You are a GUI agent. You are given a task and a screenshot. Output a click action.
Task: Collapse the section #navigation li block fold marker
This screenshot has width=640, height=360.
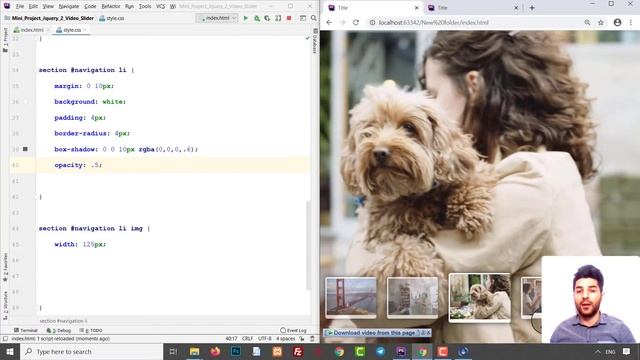36,70
